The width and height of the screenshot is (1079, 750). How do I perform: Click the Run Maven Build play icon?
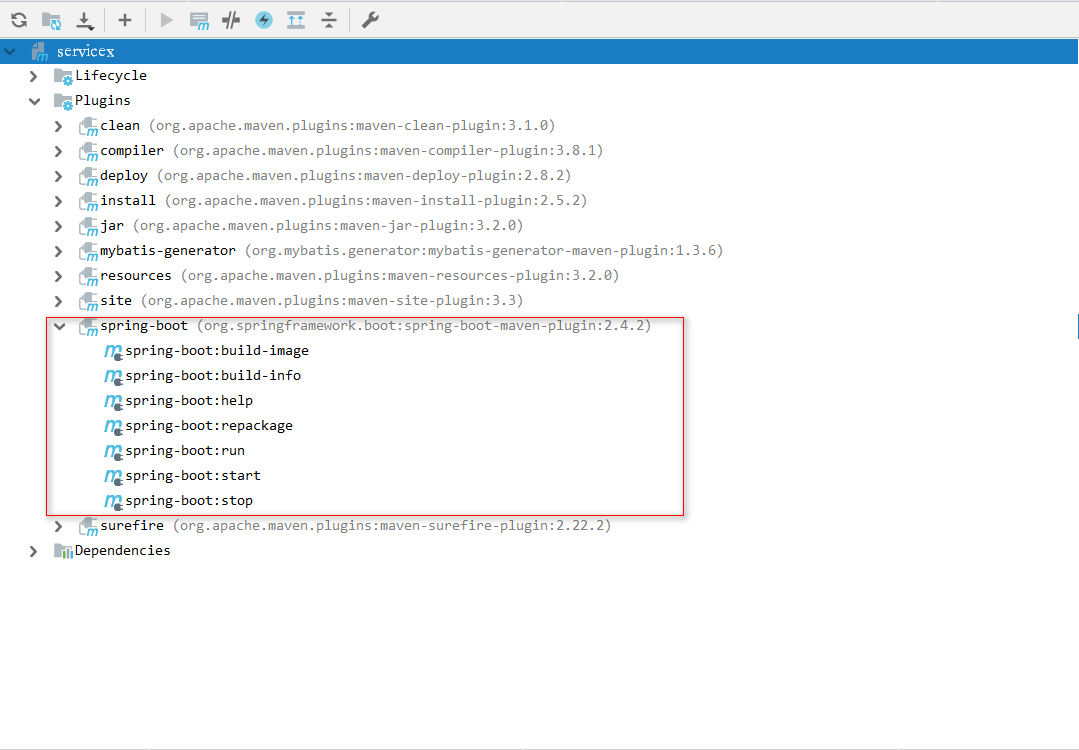click(167, 20)
